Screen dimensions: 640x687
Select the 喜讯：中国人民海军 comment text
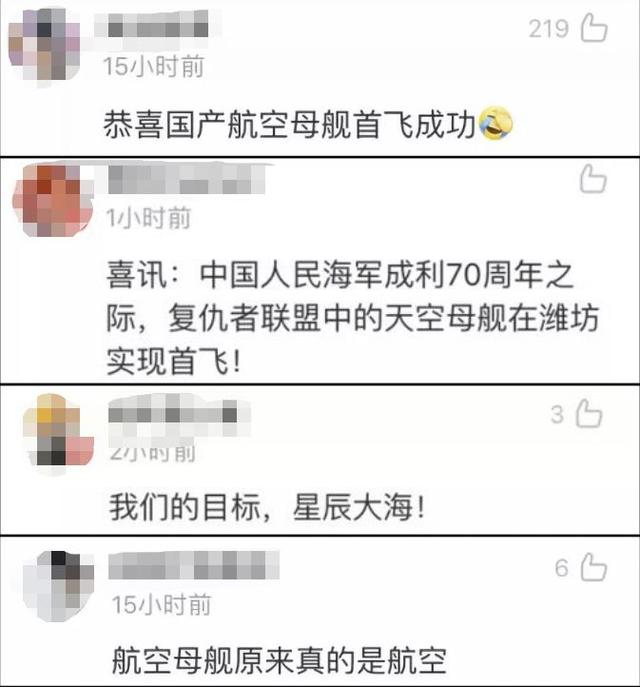(x=353, y=319)
